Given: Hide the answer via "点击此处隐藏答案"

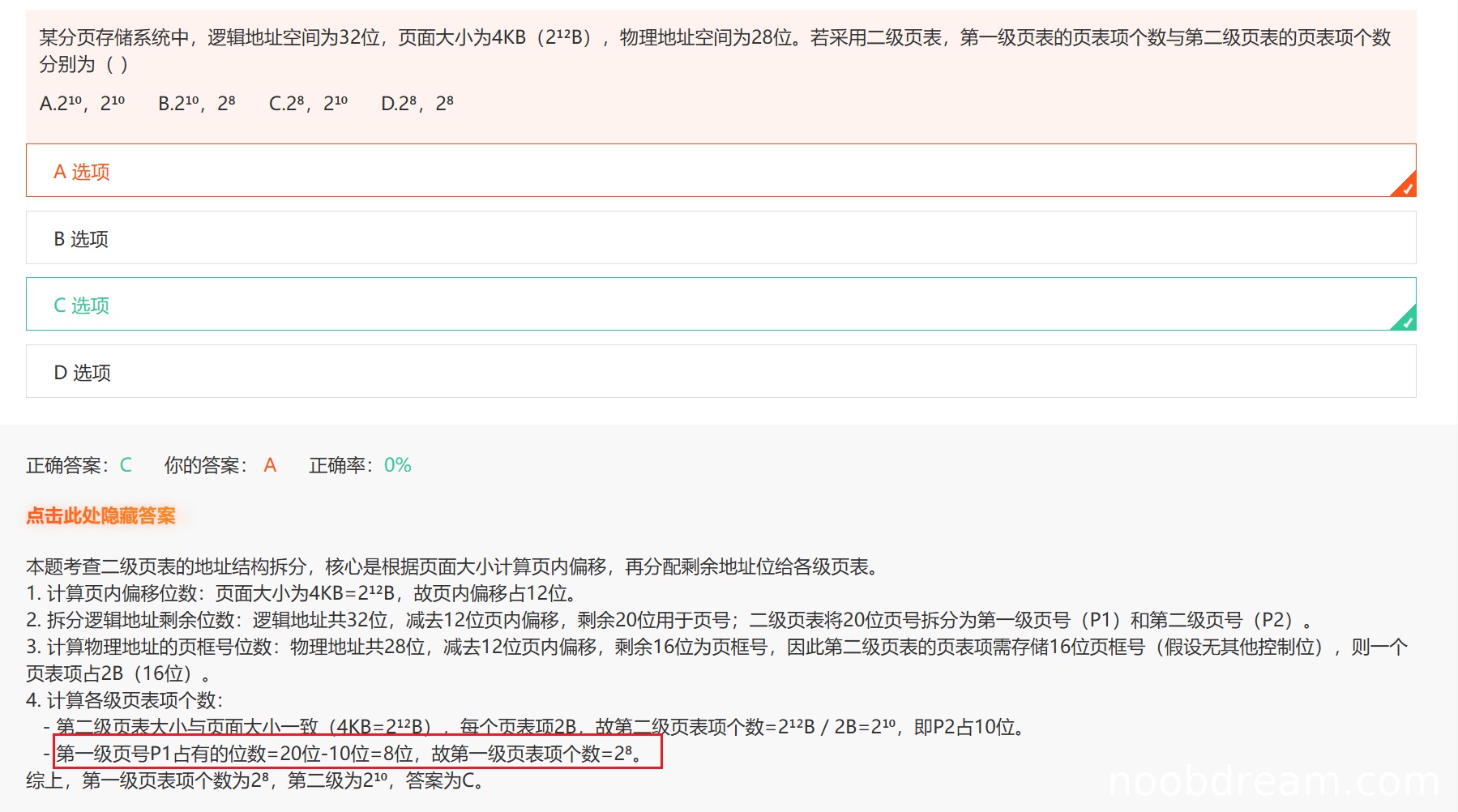Looking at the screenshot, I should (100, 516).
